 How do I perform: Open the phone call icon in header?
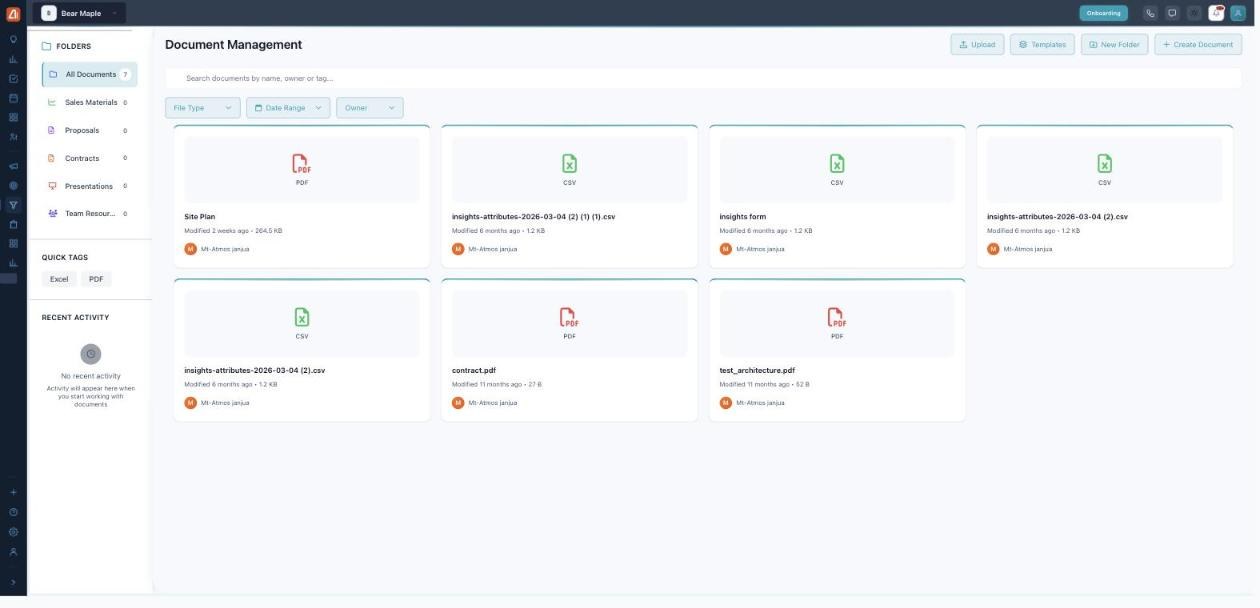pyautogui.click(x=1150, y=13)
